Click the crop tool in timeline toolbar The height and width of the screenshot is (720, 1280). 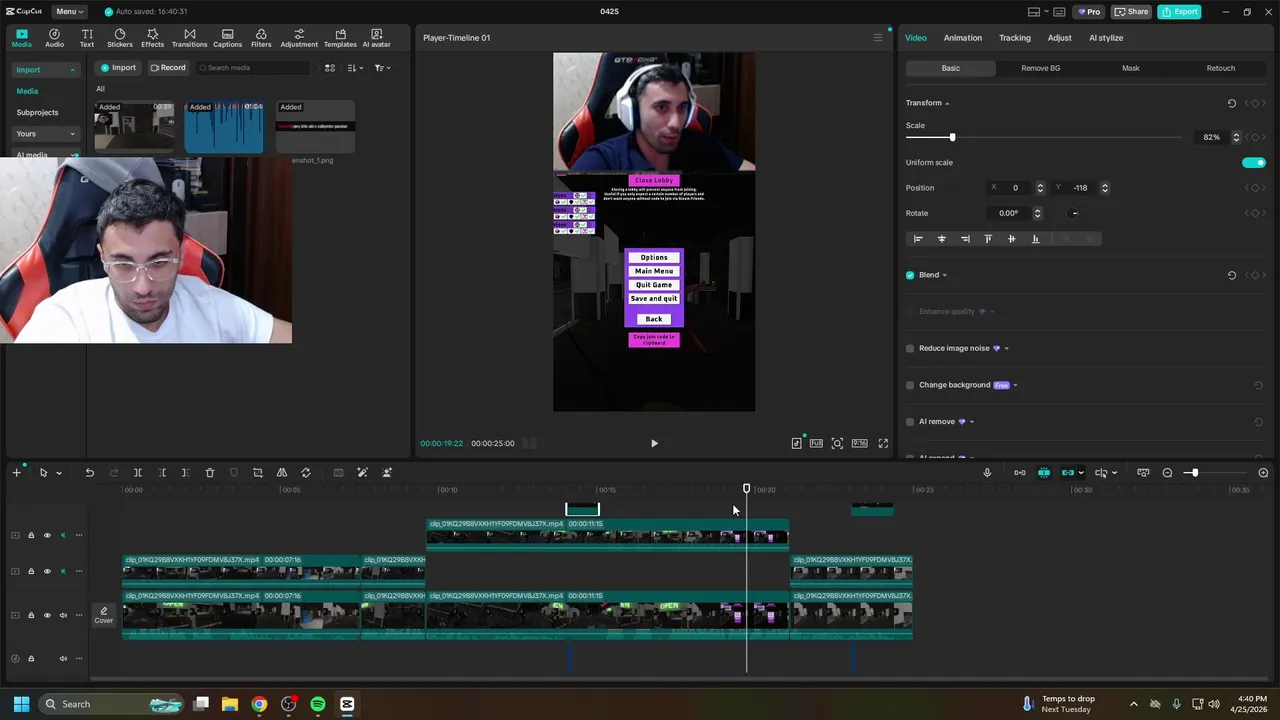tap(258, 473)
